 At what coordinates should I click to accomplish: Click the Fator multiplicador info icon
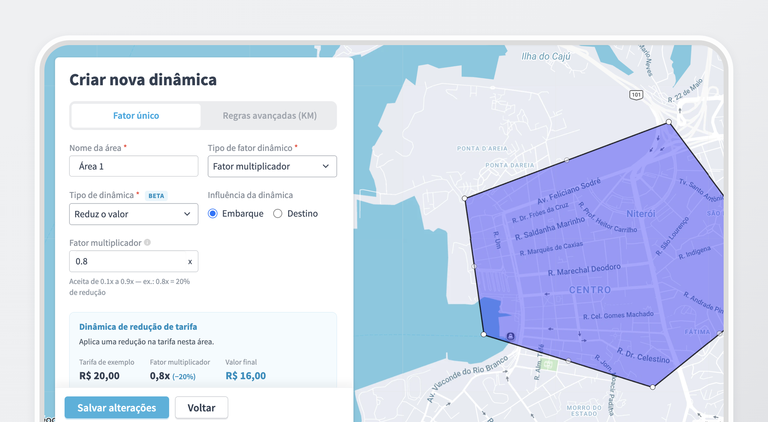[147, 242]
